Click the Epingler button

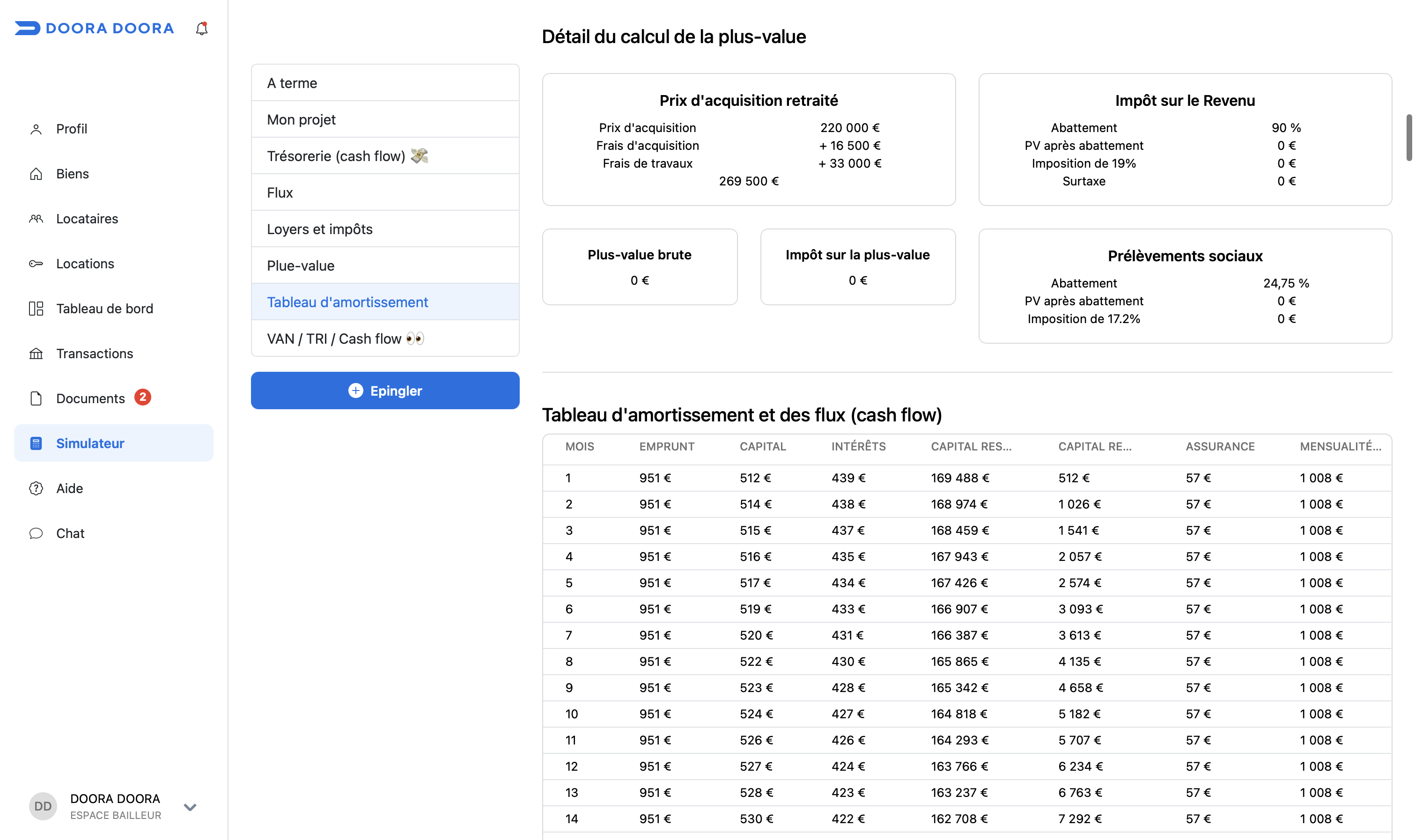(x=385, y=391)
